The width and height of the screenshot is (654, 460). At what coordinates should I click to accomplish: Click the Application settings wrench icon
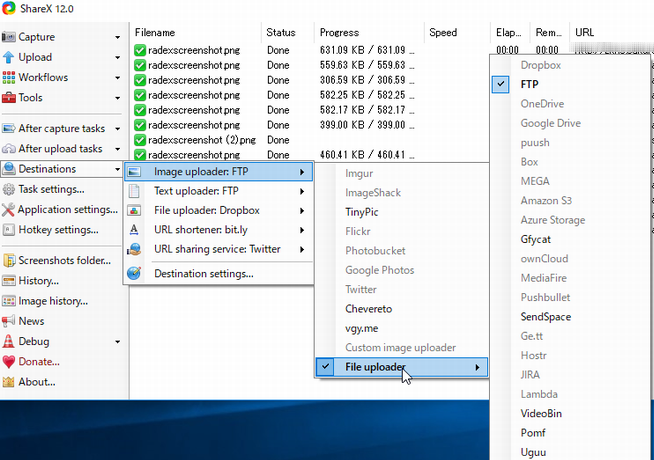pyautogui.click(x=8, y=209)
